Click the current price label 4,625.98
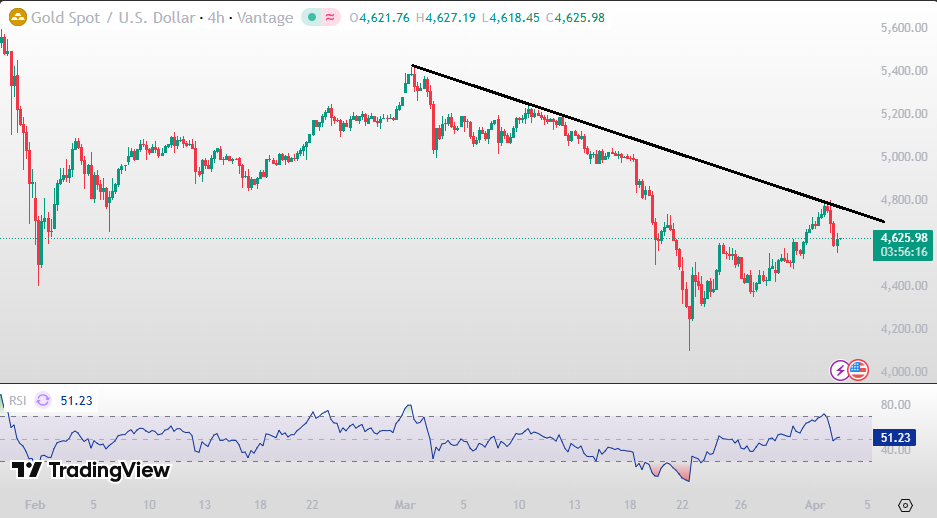 [902, 238]
